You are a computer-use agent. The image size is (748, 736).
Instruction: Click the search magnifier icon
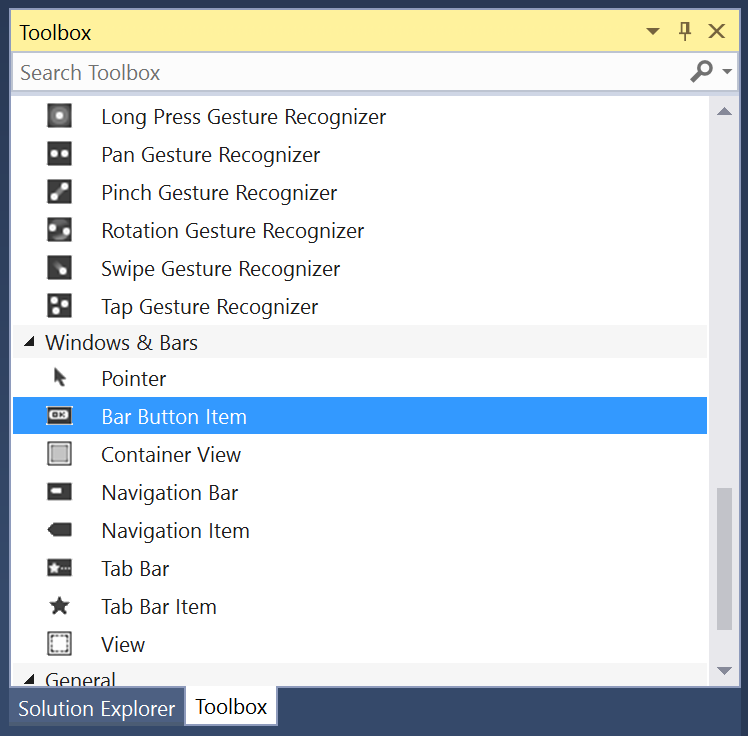pyautogui.click(x=701, y=72)
